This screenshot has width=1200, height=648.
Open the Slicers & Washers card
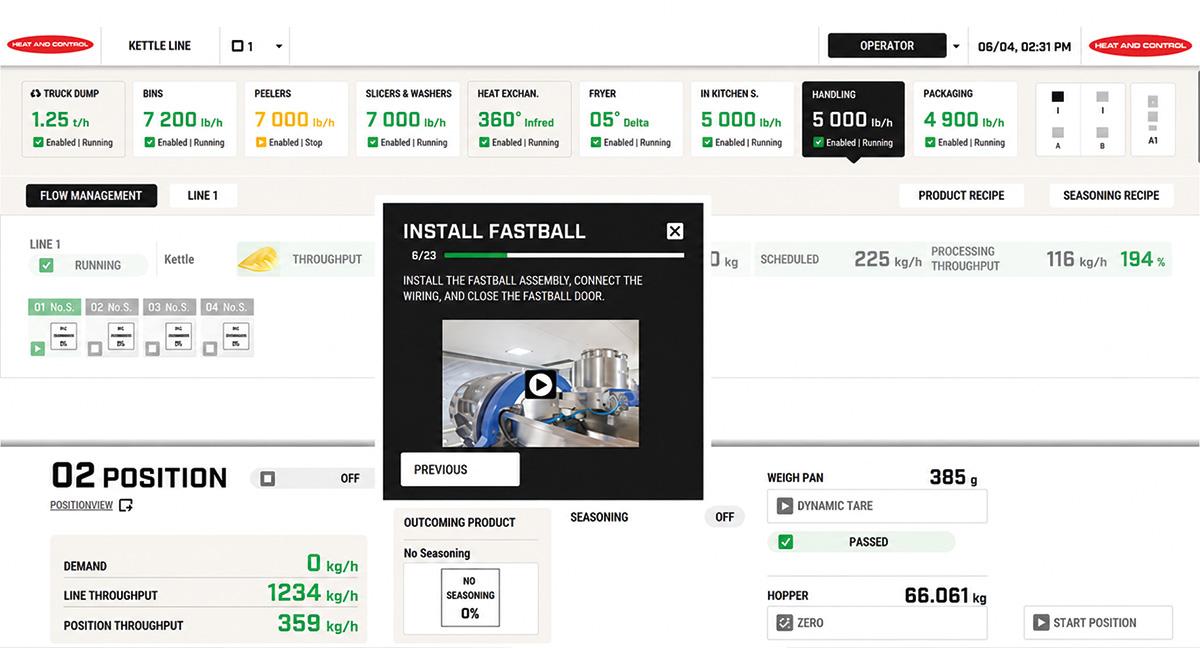pos(408,118)
